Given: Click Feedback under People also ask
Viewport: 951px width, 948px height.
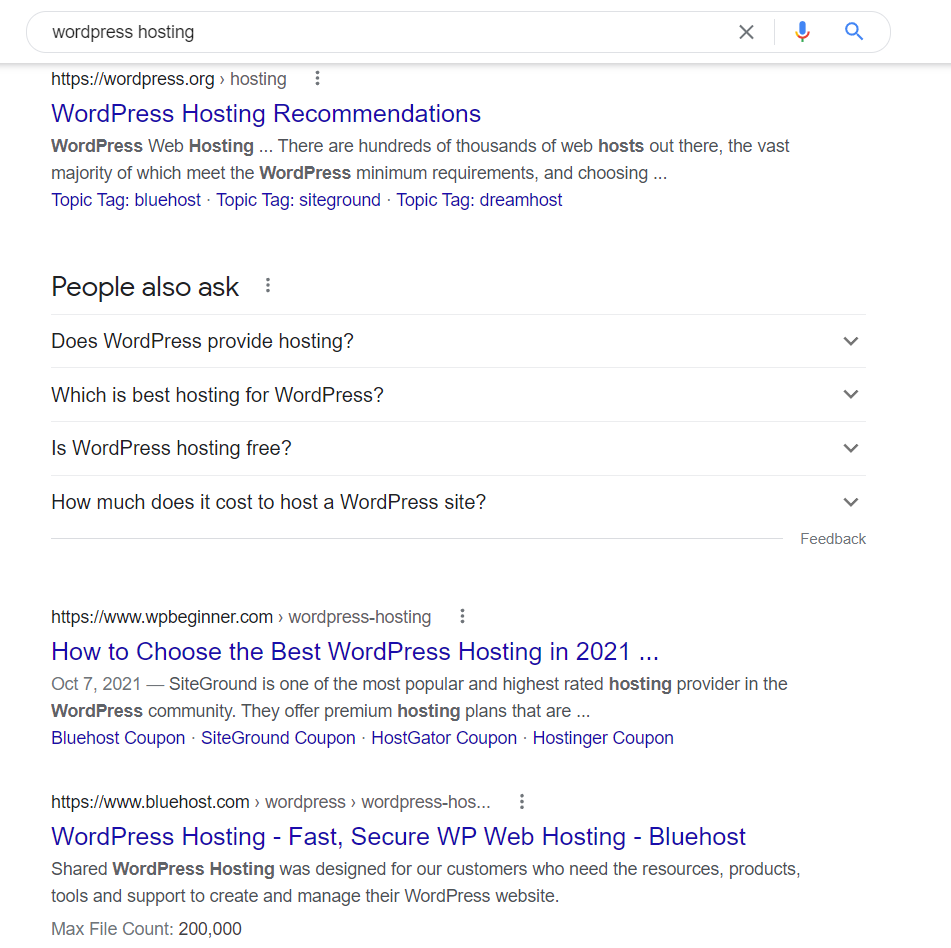Looking at the screenshot, I should 833,539.
